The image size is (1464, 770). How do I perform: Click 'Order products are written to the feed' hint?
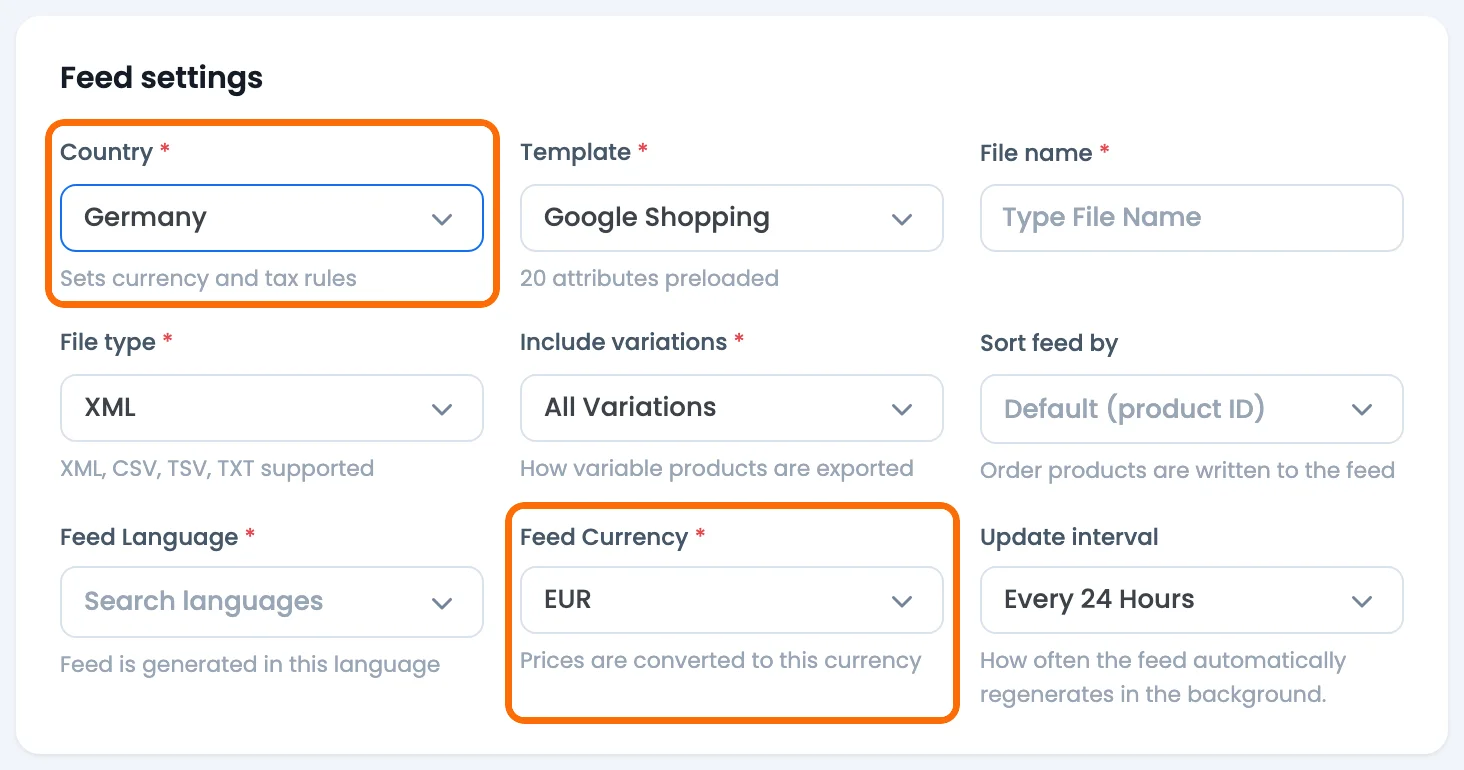click(x=1187, y=470)
